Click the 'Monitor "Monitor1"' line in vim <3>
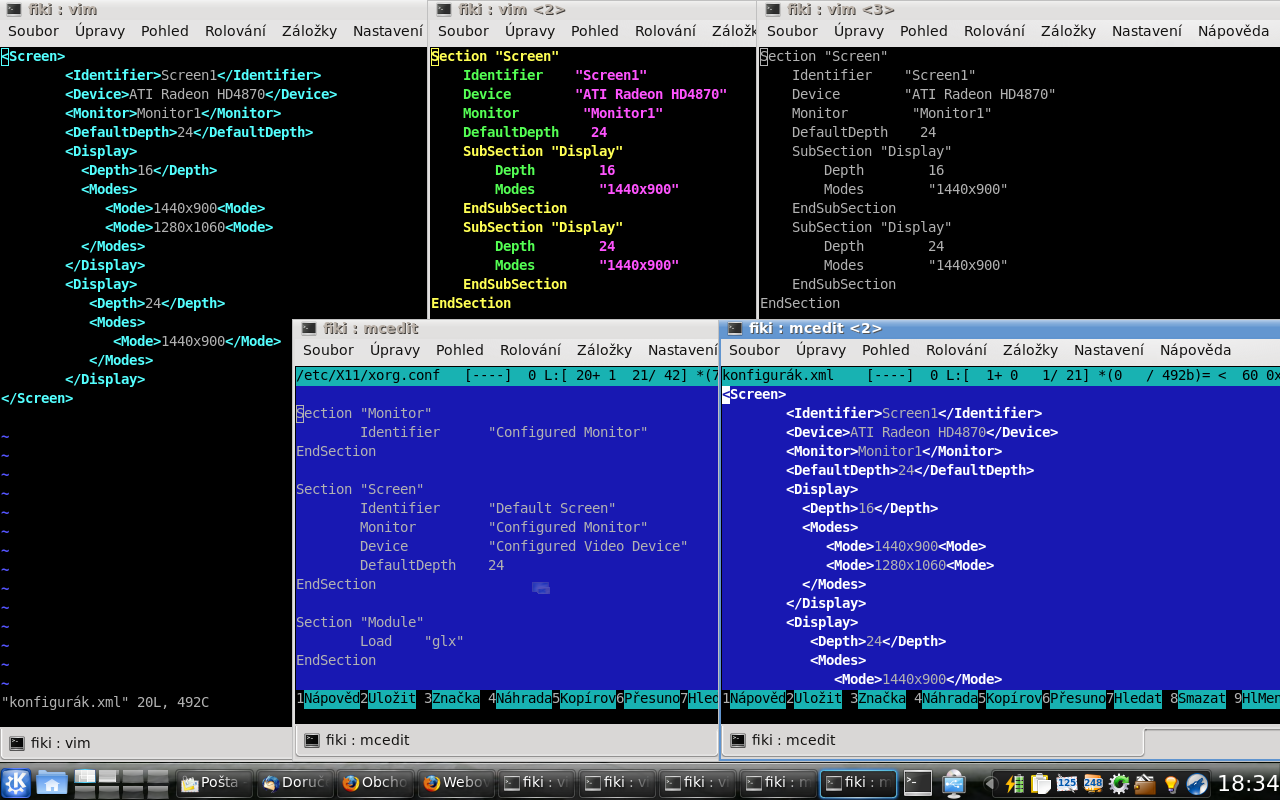Viewport: 1280px width, 800px height. [x=892, y=113]
